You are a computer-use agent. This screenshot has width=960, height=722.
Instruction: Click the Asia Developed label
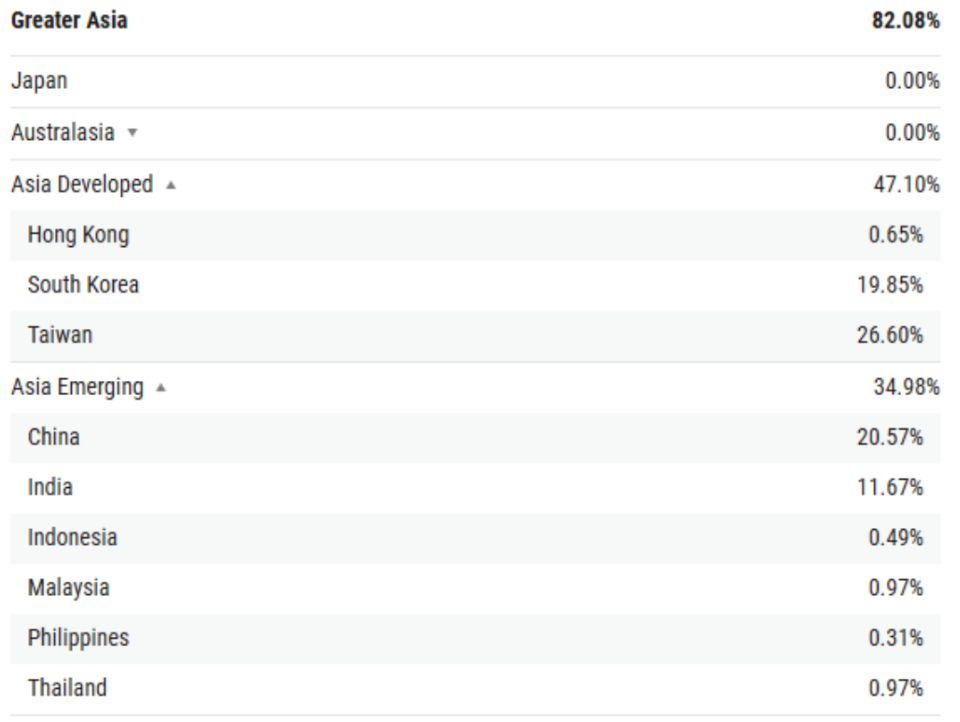82,184
